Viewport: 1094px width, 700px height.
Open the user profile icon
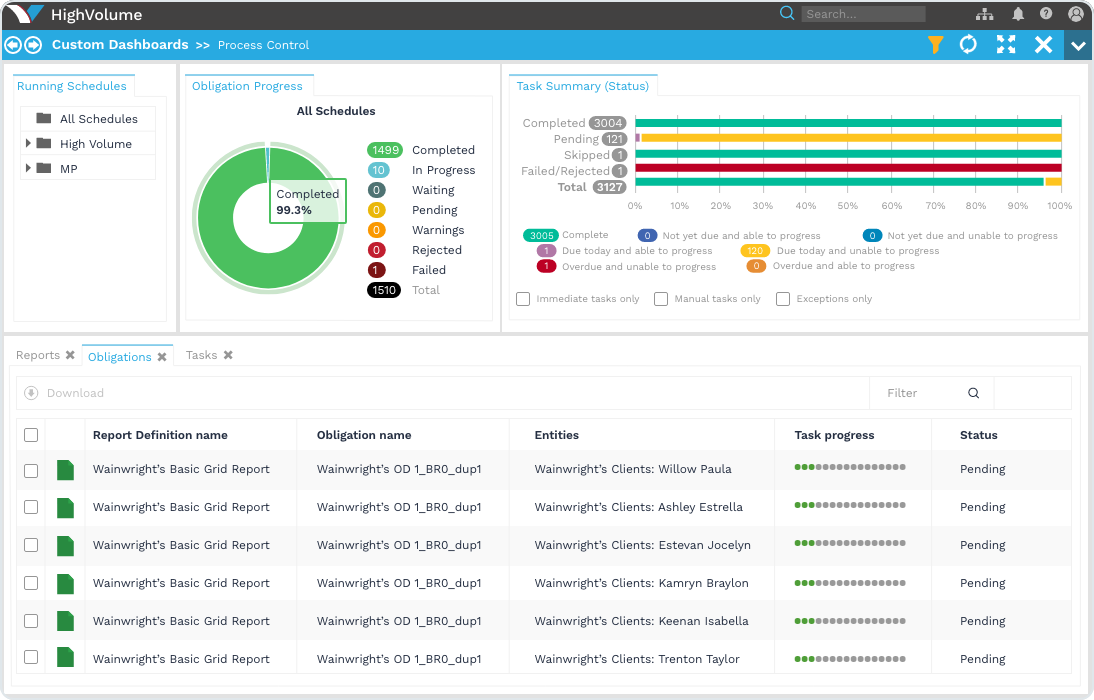1076,14
